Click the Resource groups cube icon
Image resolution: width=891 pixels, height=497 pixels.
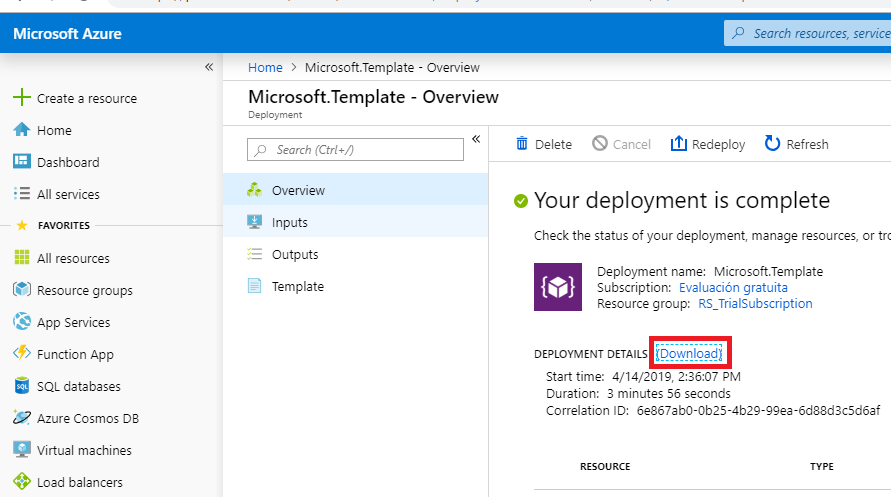[22, 290]
